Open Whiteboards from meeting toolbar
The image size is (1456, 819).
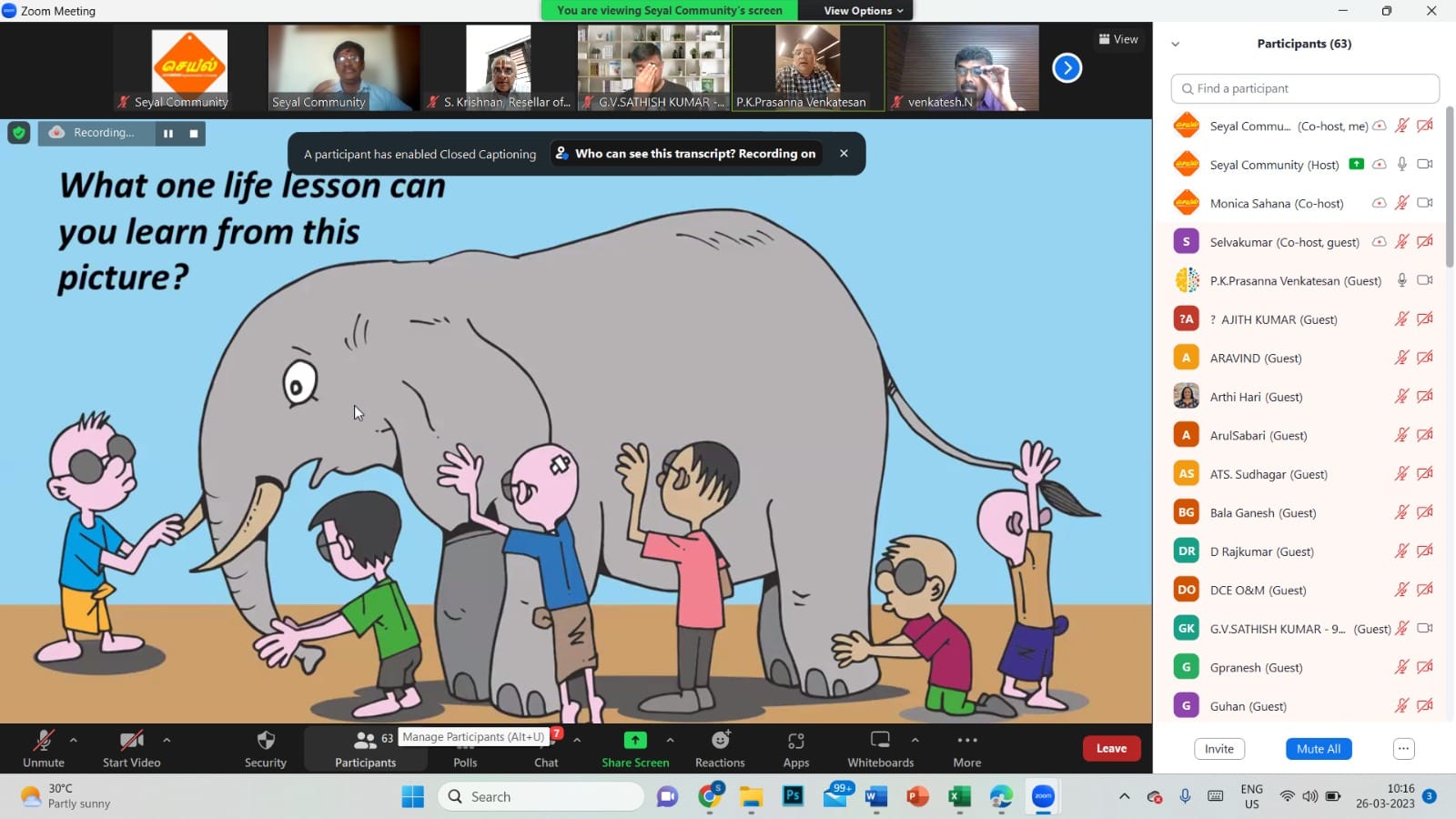(x=880, y=741)
